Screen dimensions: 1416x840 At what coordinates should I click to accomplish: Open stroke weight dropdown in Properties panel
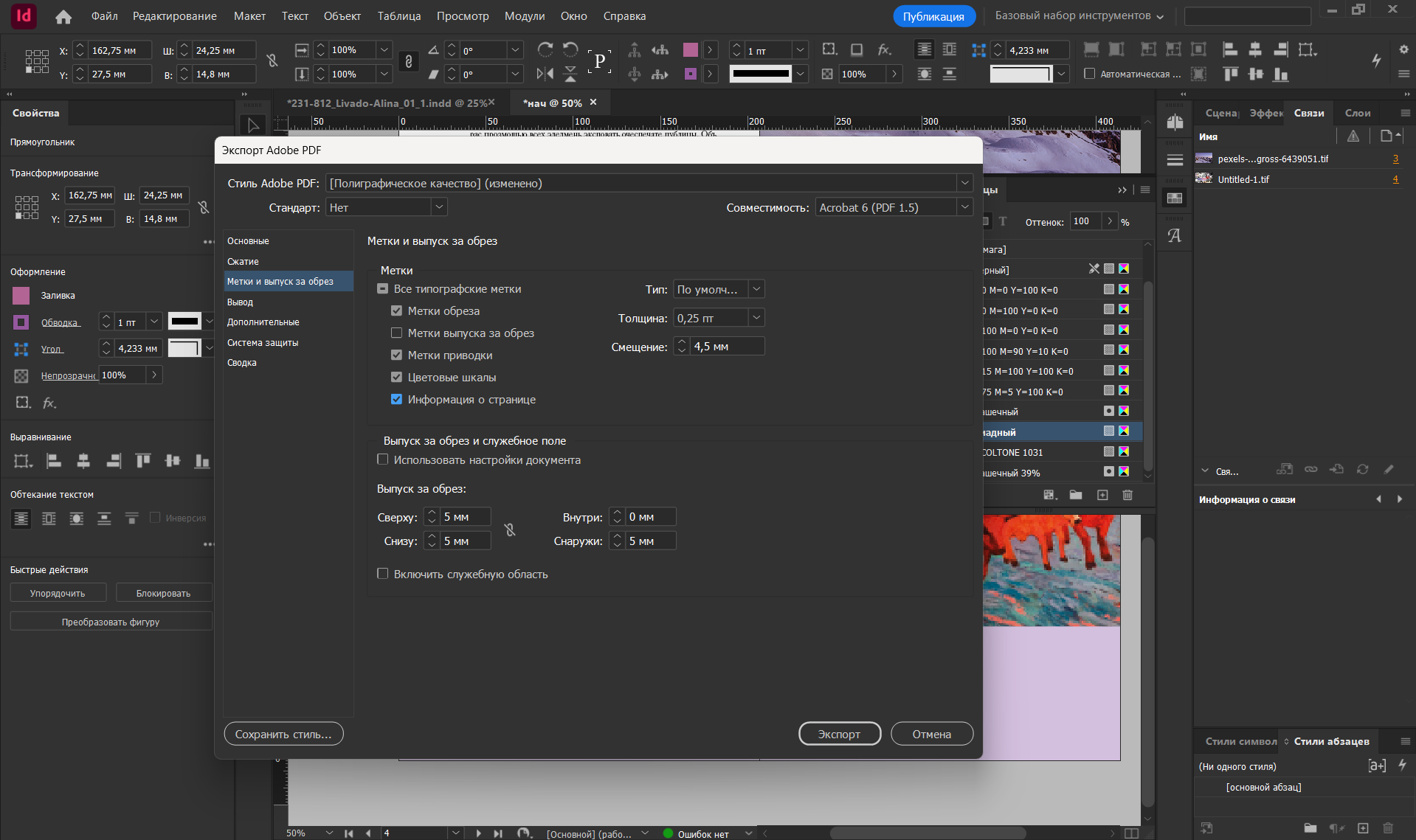click(x=154, y=322)
